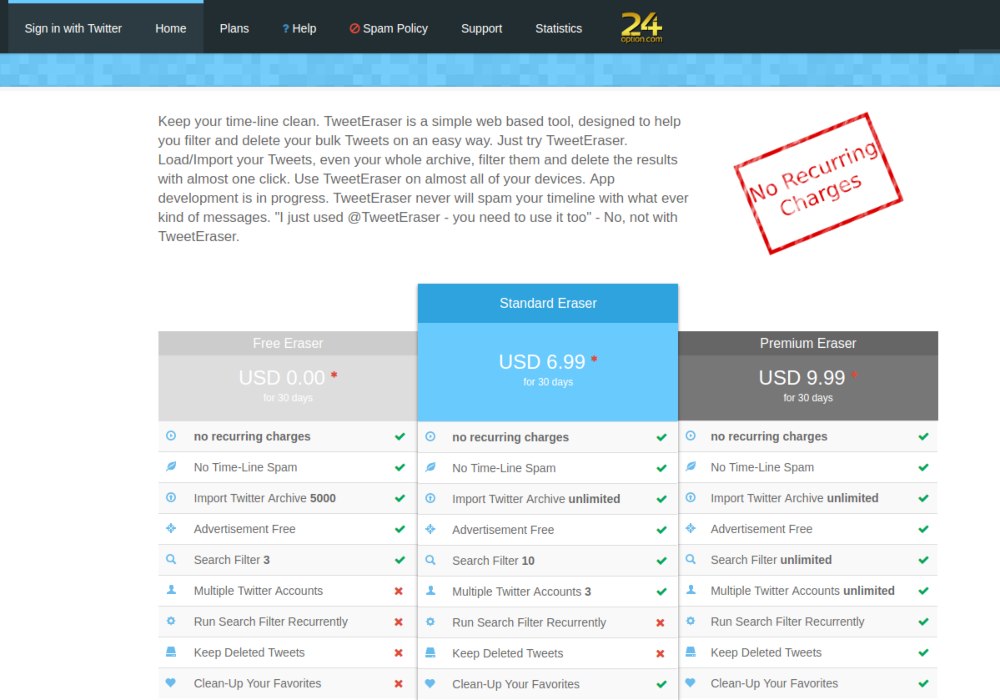Screen dimensions: 1000x700
Task: Click 'Clean-Up Your Favorites' in Standard Eraser
Action: click(516, 684)
